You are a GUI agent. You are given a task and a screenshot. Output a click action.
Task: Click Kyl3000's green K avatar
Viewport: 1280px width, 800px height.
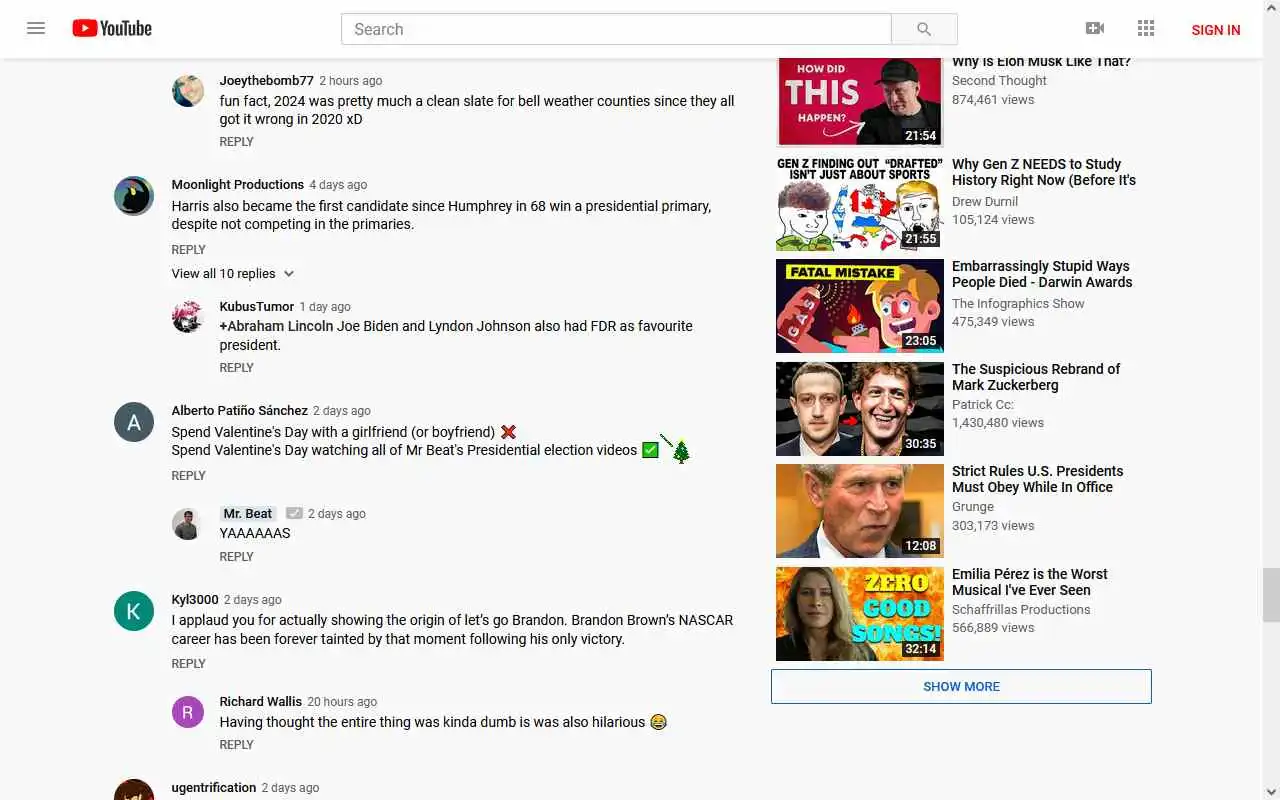pyautogui.click(x=134, y=611)
